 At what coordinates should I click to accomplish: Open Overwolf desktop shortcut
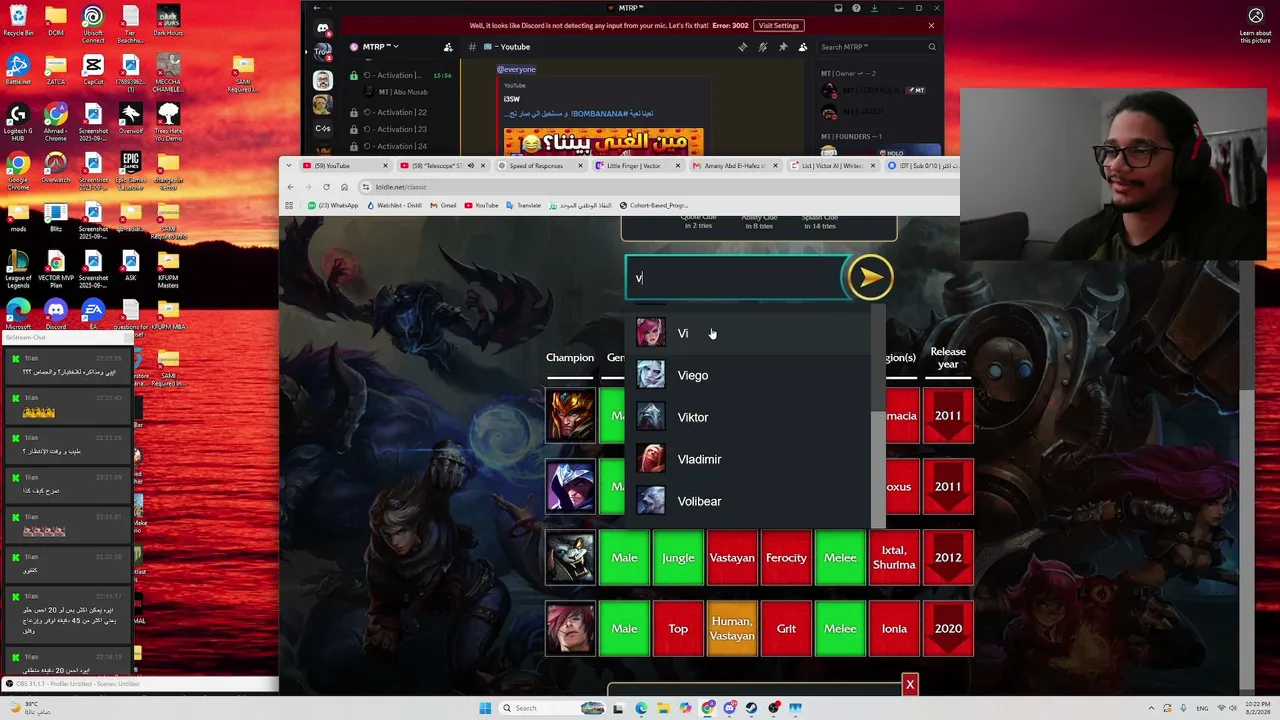(131, 119)
